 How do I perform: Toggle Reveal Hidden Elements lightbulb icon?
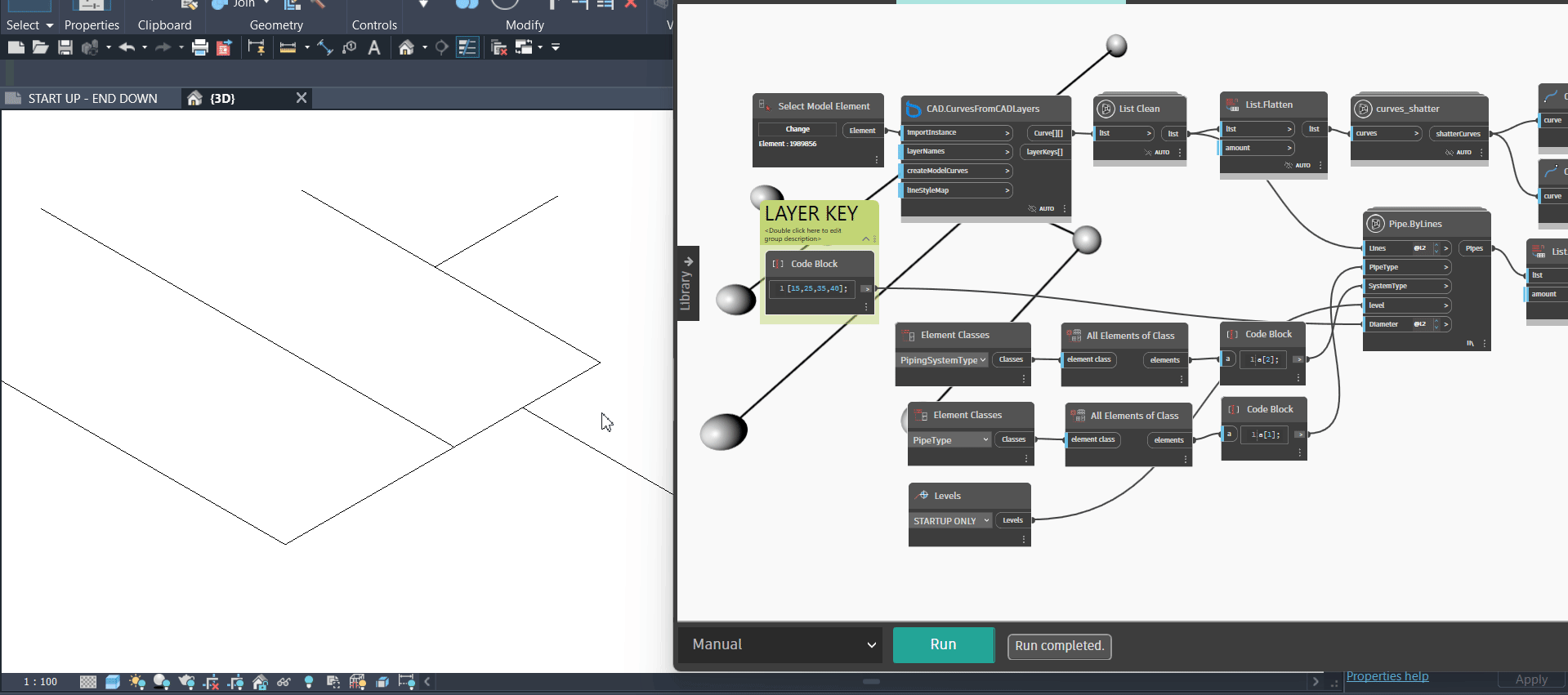(309, 682)
